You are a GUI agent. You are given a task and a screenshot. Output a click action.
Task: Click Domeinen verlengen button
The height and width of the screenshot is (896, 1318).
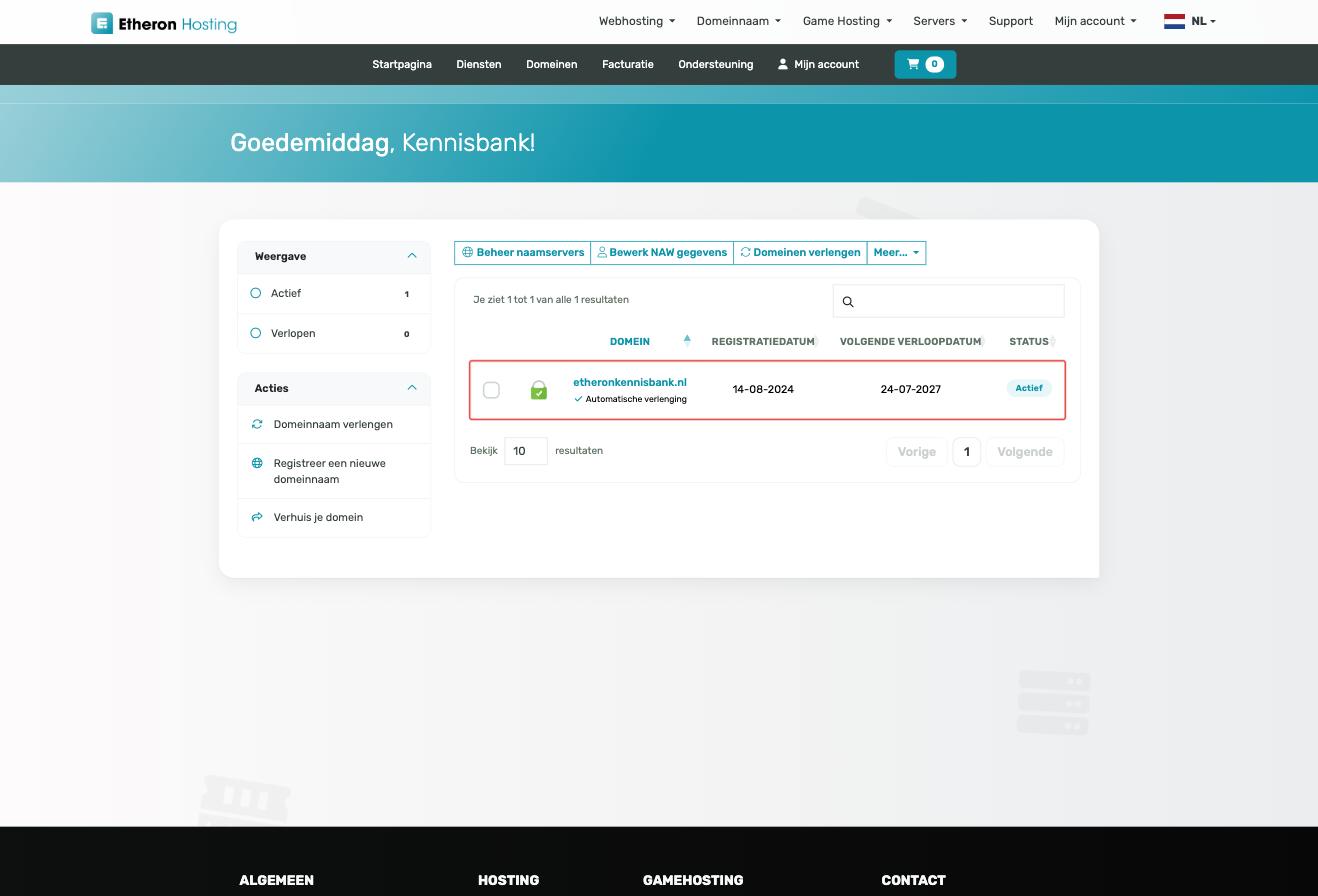point(800,253)
